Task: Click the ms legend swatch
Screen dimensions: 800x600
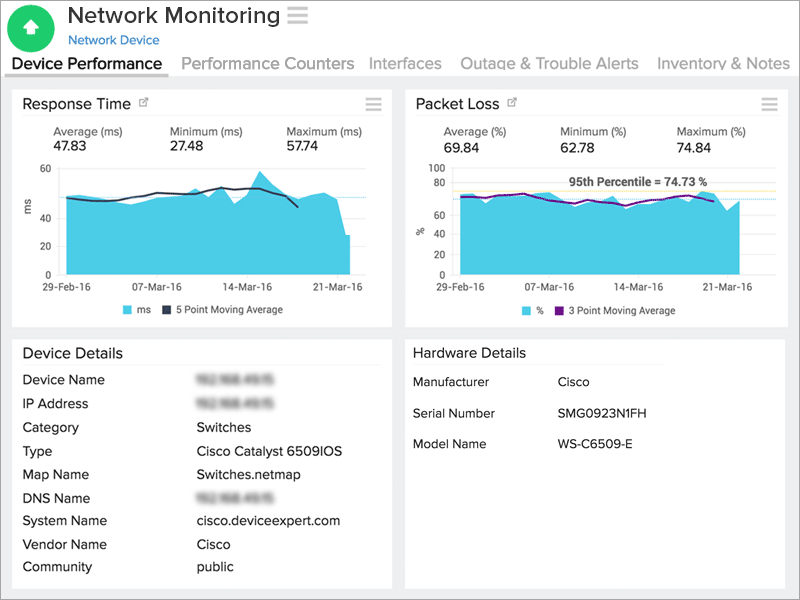Action: 125,309
